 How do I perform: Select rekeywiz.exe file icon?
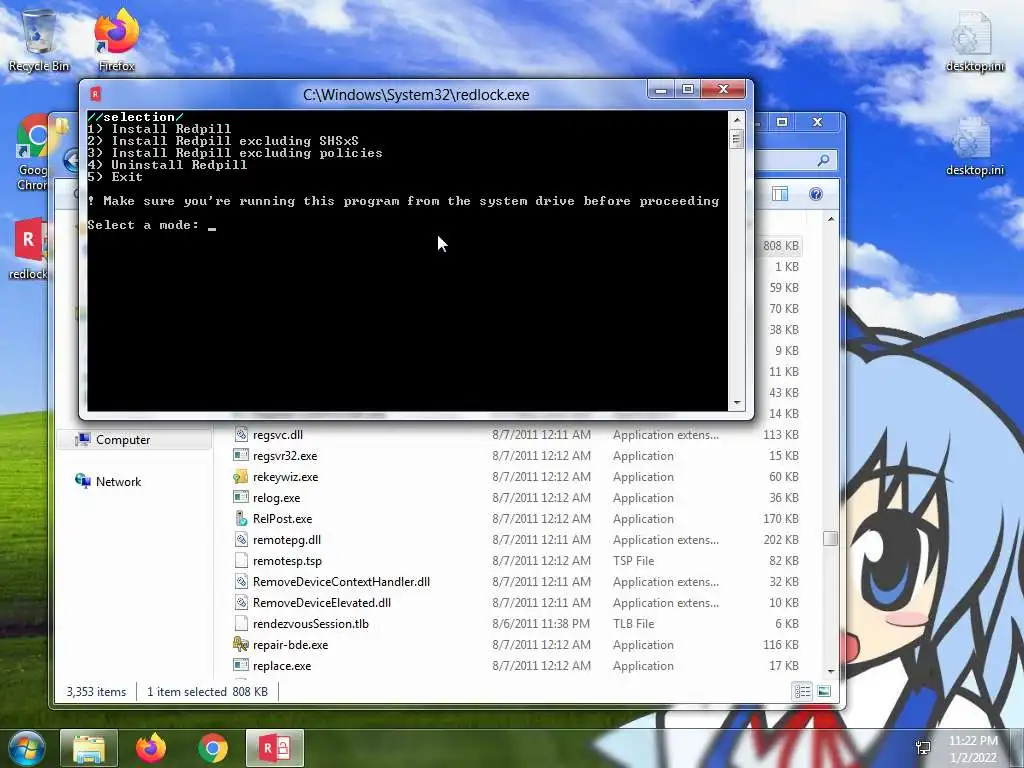point(241,476)
